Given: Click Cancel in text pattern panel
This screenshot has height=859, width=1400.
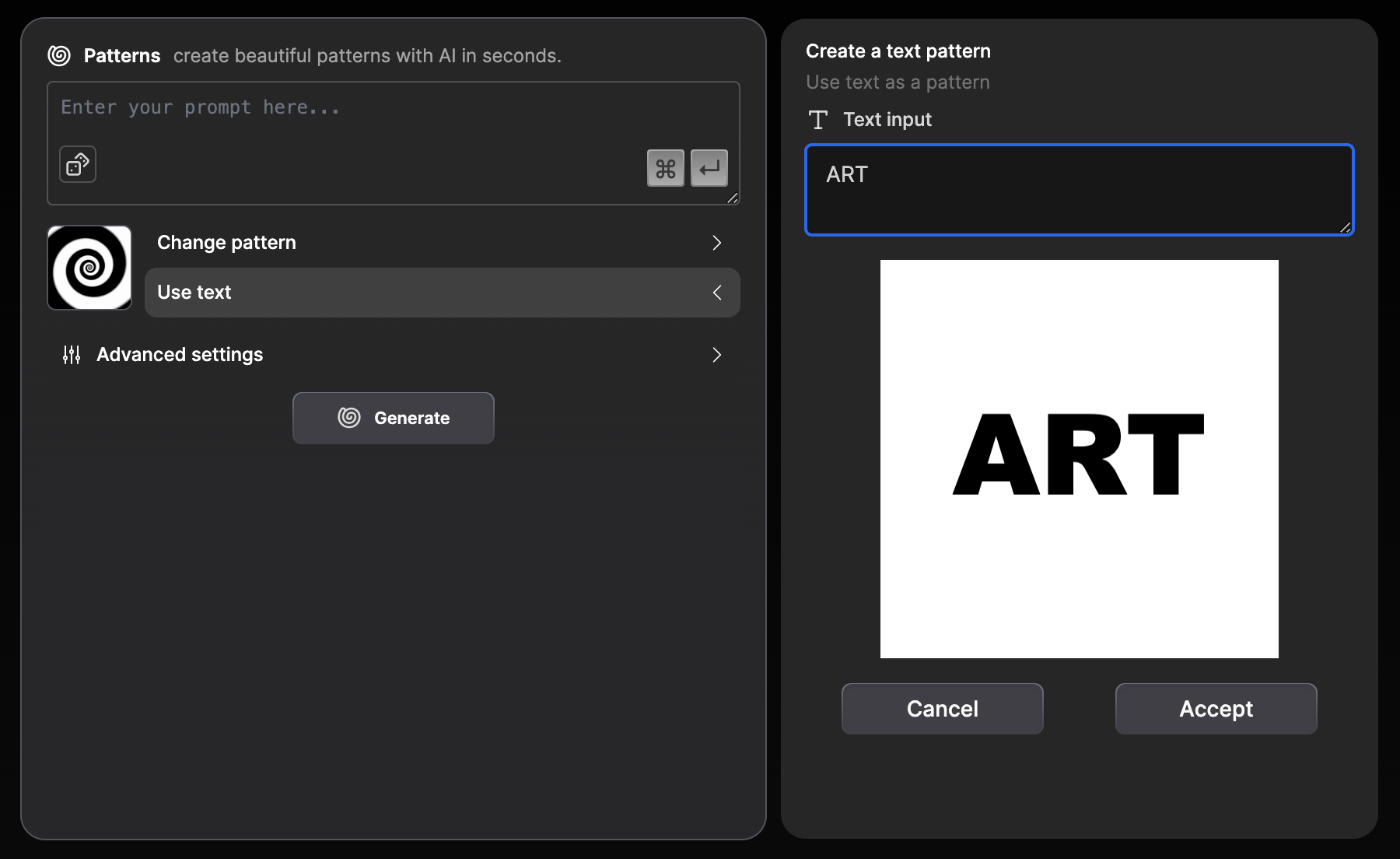Looking at the screenshot, I should pos(943,709).
